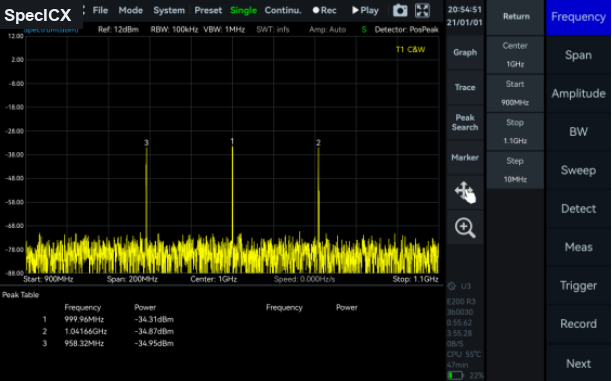Select the Record tab
Viewport: 612px width, 381px height.
coord(578,324)
